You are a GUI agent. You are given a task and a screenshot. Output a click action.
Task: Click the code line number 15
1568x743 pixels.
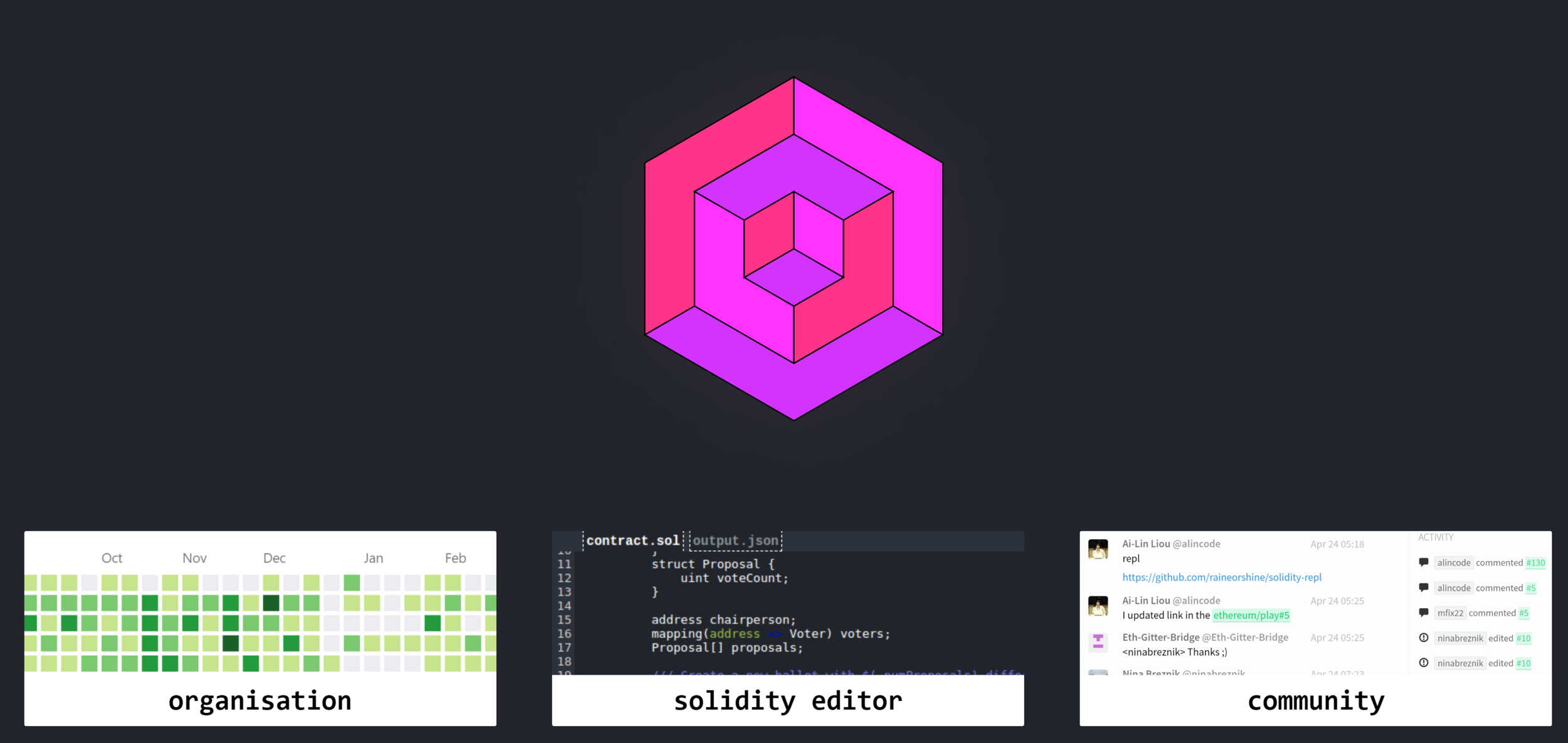coord(564,619)
